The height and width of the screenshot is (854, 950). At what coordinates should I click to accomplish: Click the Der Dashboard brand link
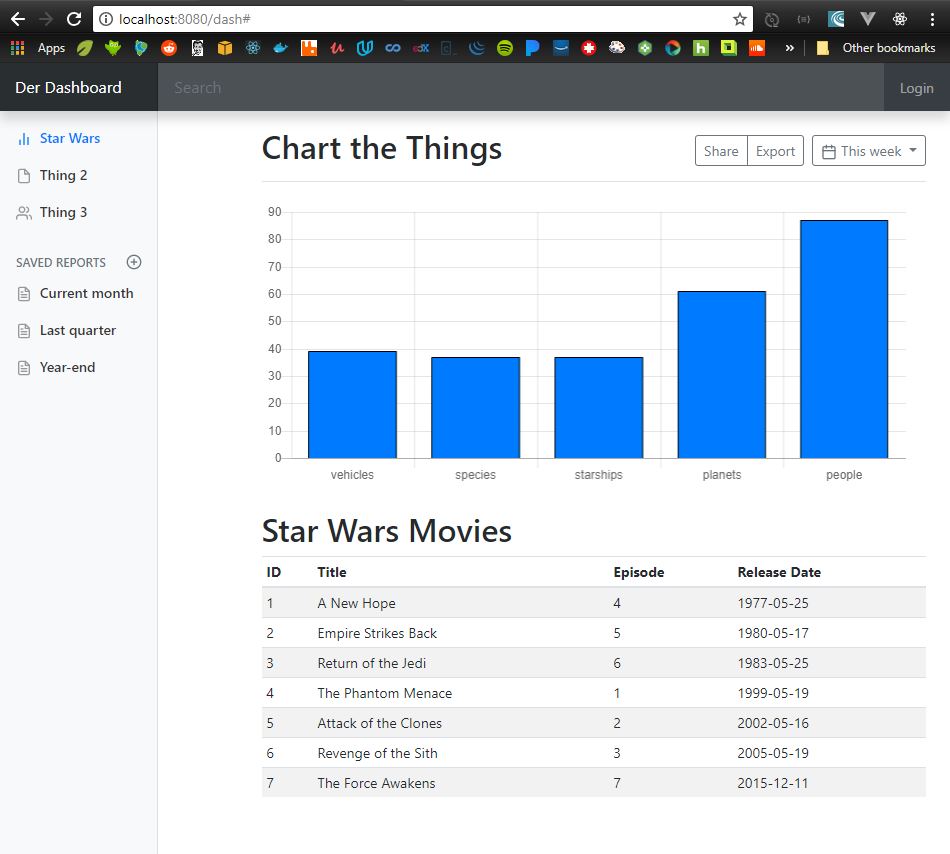pos(68,88)
